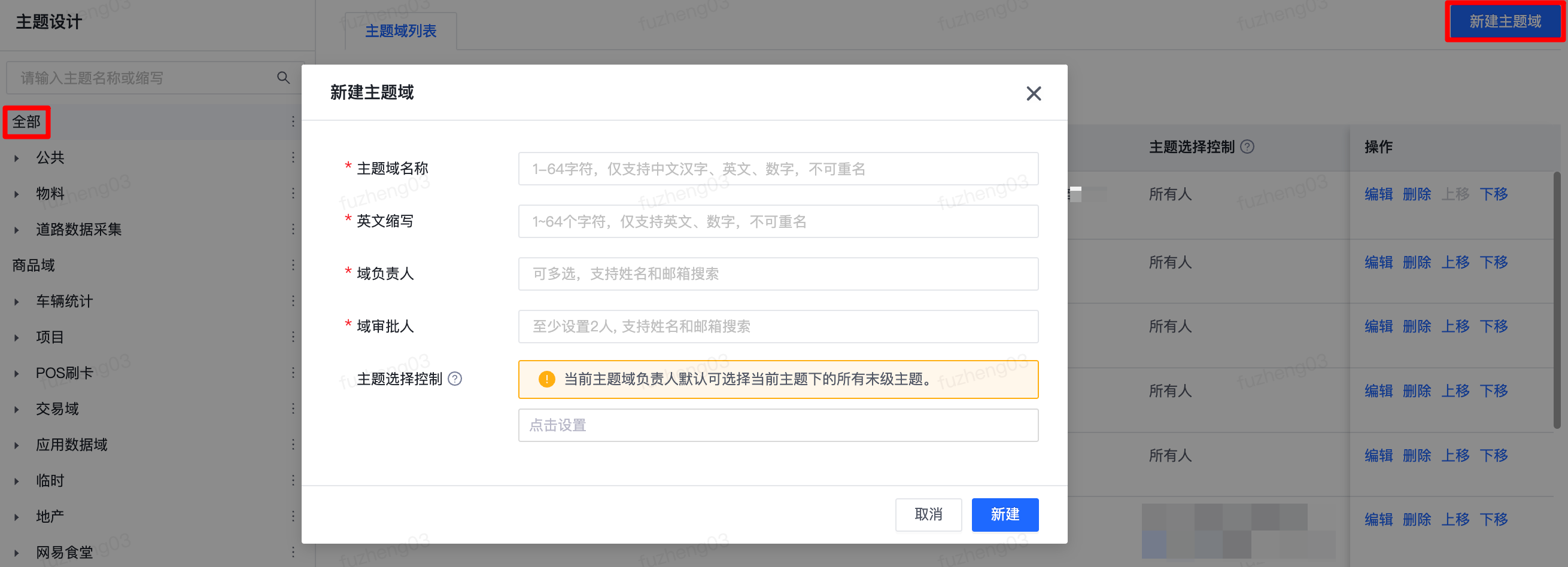Open more-options menu for 全部 row
Image resolution: width=1568 pixels, height=567 pixels.
coord(293,121)
